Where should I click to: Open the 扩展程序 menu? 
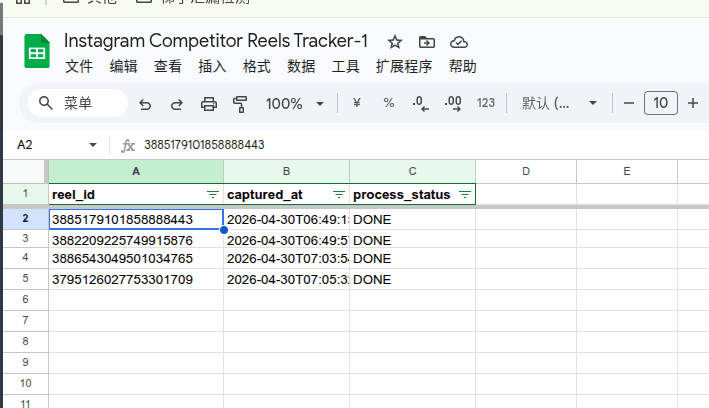(404, 66)
